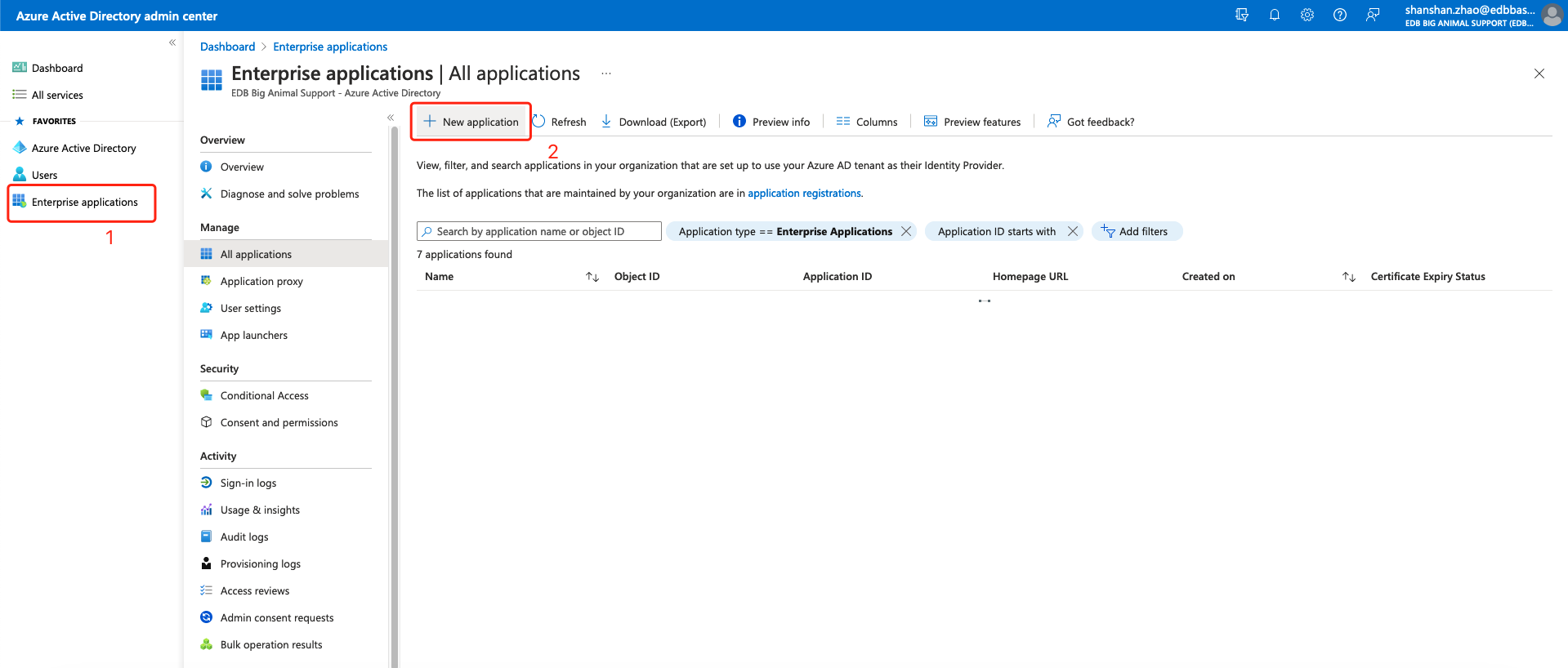
Task: Open Bulk operation results
Action: point(270,644)
